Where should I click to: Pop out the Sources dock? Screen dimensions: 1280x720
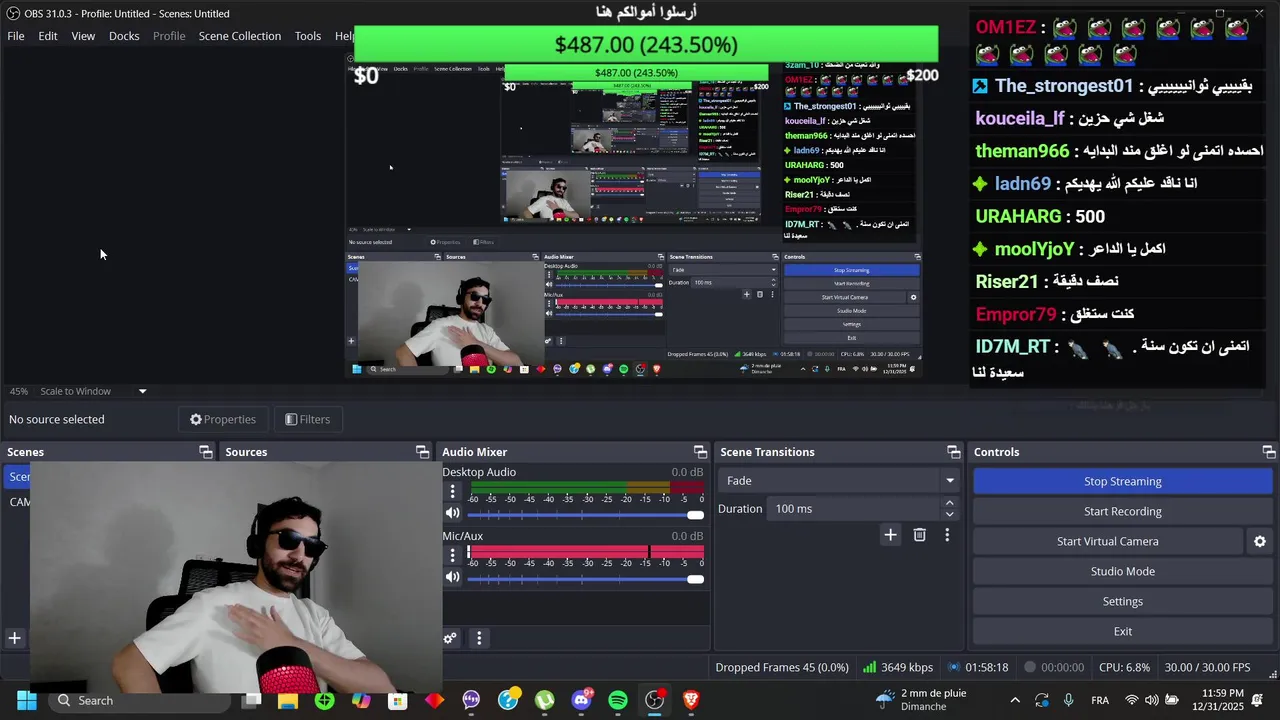(423, 452)
